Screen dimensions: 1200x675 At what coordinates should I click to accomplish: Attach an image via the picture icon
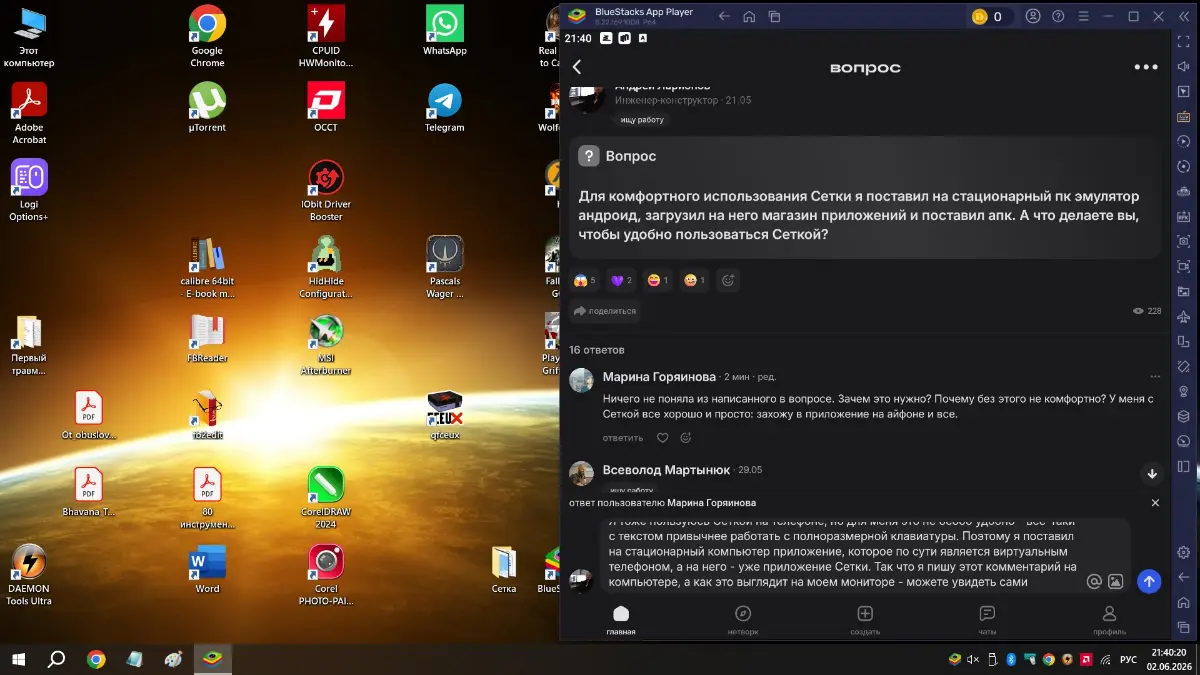pos(1116,581)
